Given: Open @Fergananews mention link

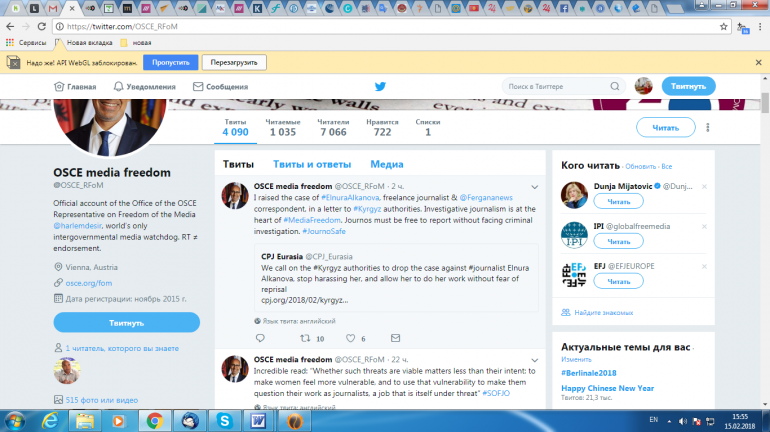Looking at the screenshot, I should coord(486,197).
